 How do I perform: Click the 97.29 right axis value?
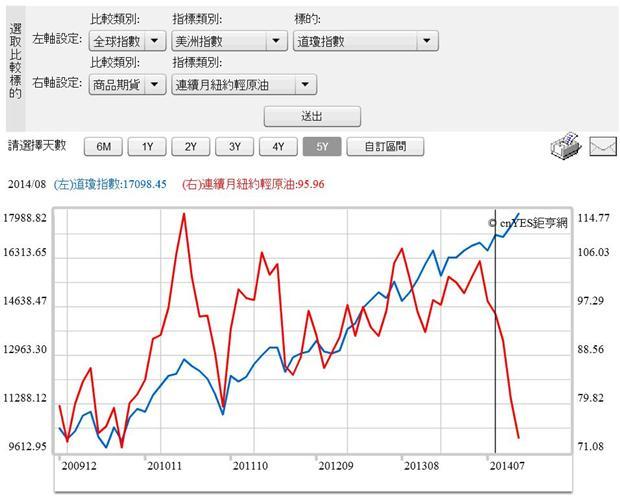click(591, 301)
